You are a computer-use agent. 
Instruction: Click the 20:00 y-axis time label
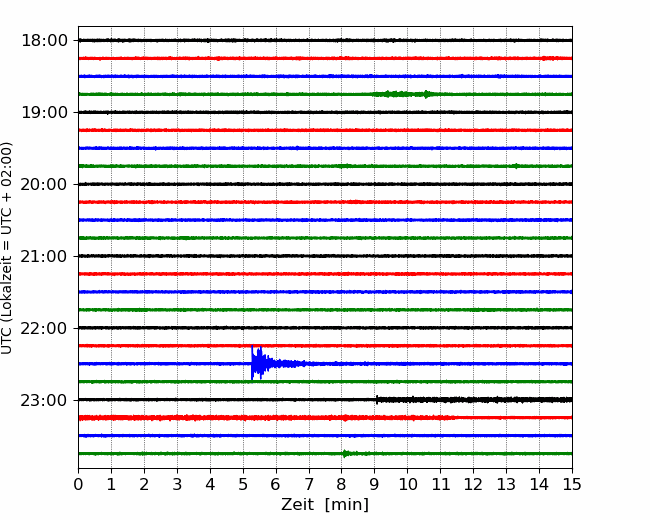[x=44, y=185]
